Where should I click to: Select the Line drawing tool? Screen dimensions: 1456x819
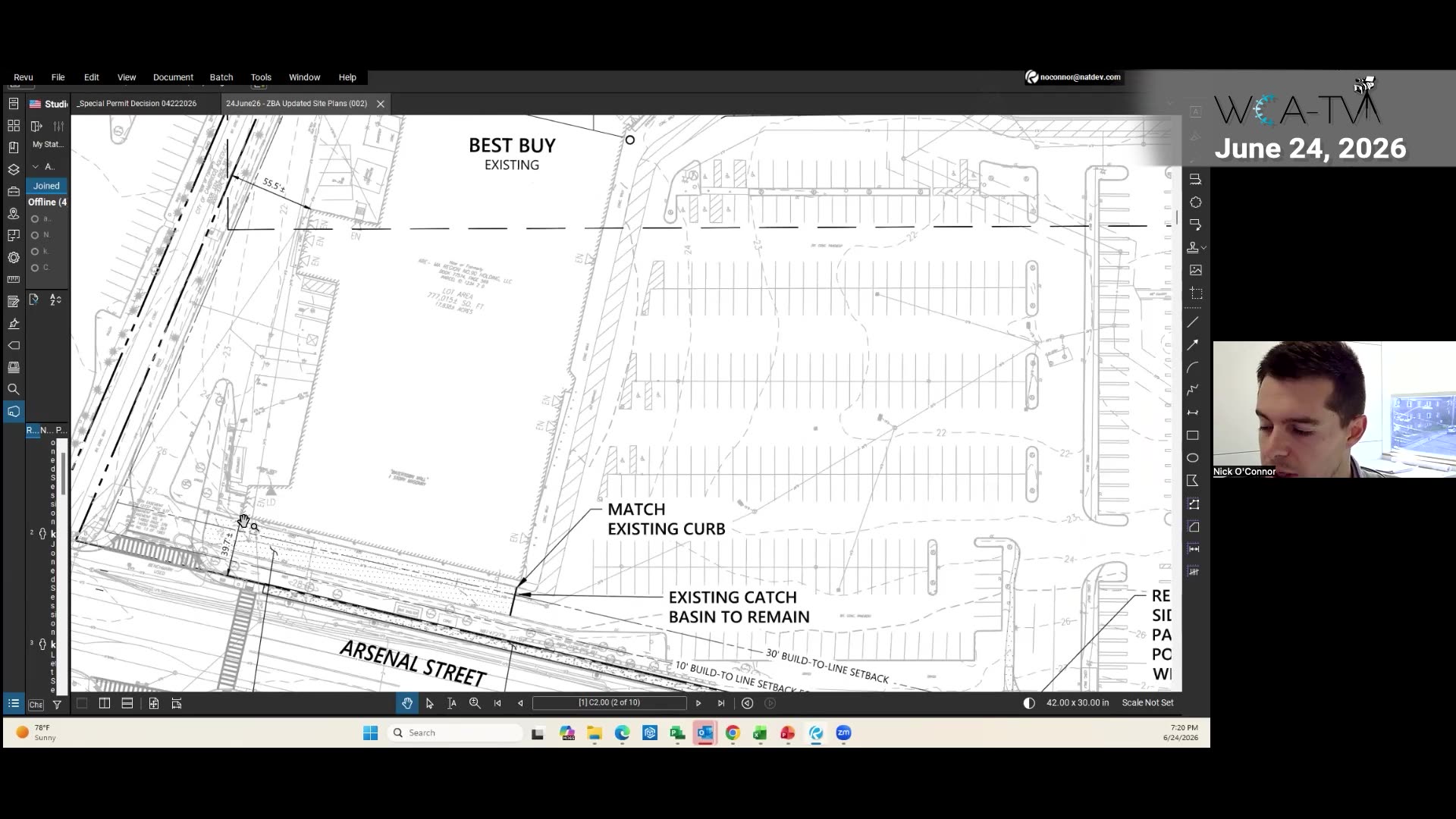tap(1193, 322)
